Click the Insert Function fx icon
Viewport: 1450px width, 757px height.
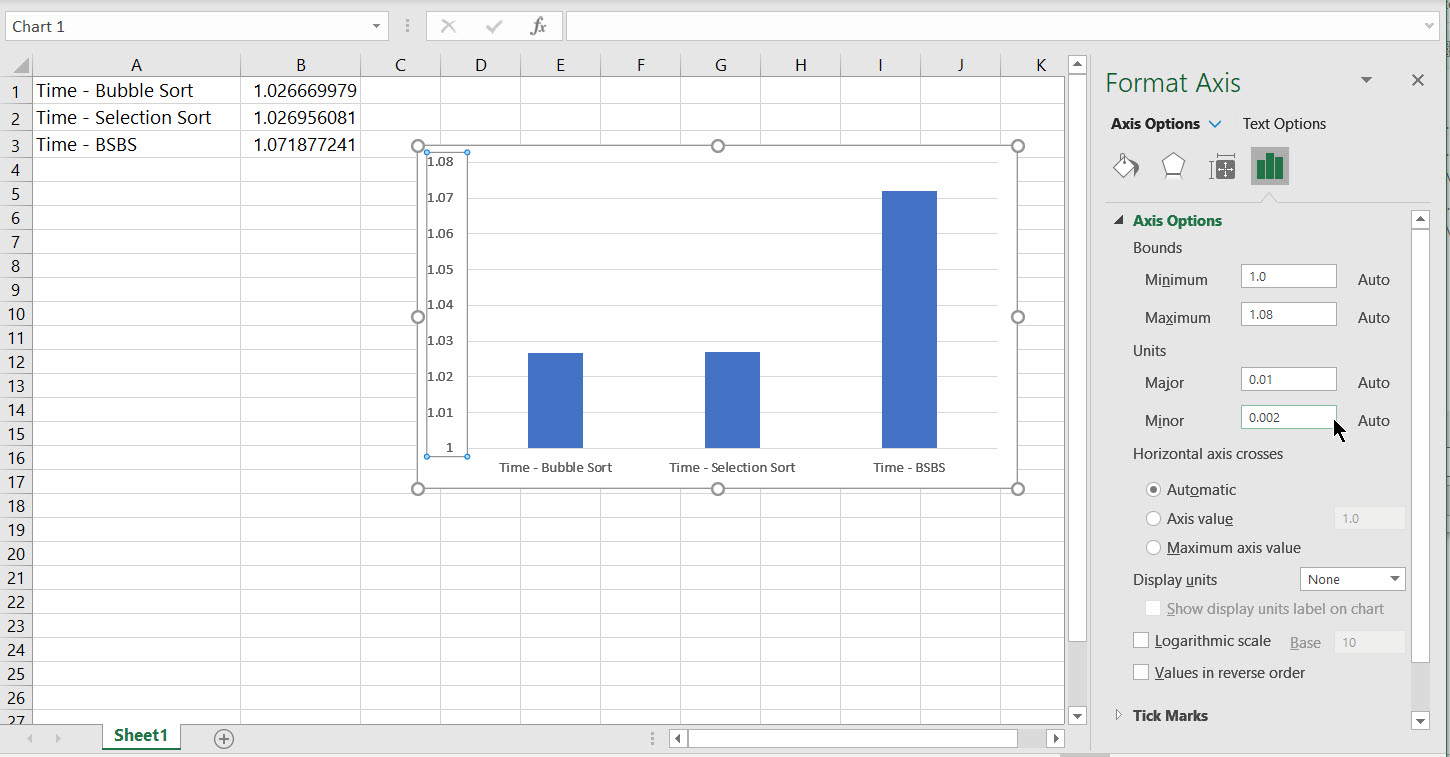pos(538,26)
